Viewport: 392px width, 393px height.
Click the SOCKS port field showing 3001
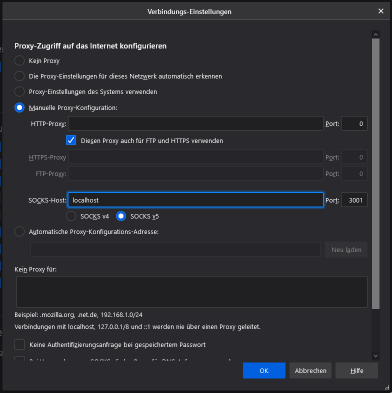click(354, 200)
